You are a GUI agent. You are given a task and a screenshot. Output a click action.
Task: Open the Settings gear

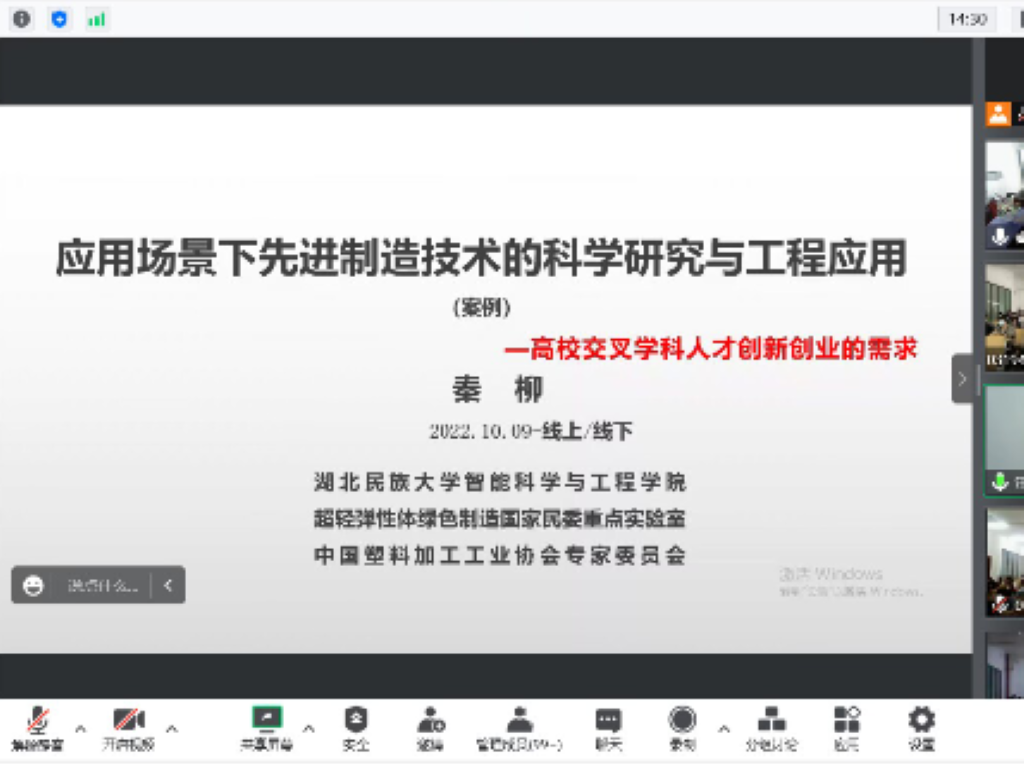[x=921, y=727]
